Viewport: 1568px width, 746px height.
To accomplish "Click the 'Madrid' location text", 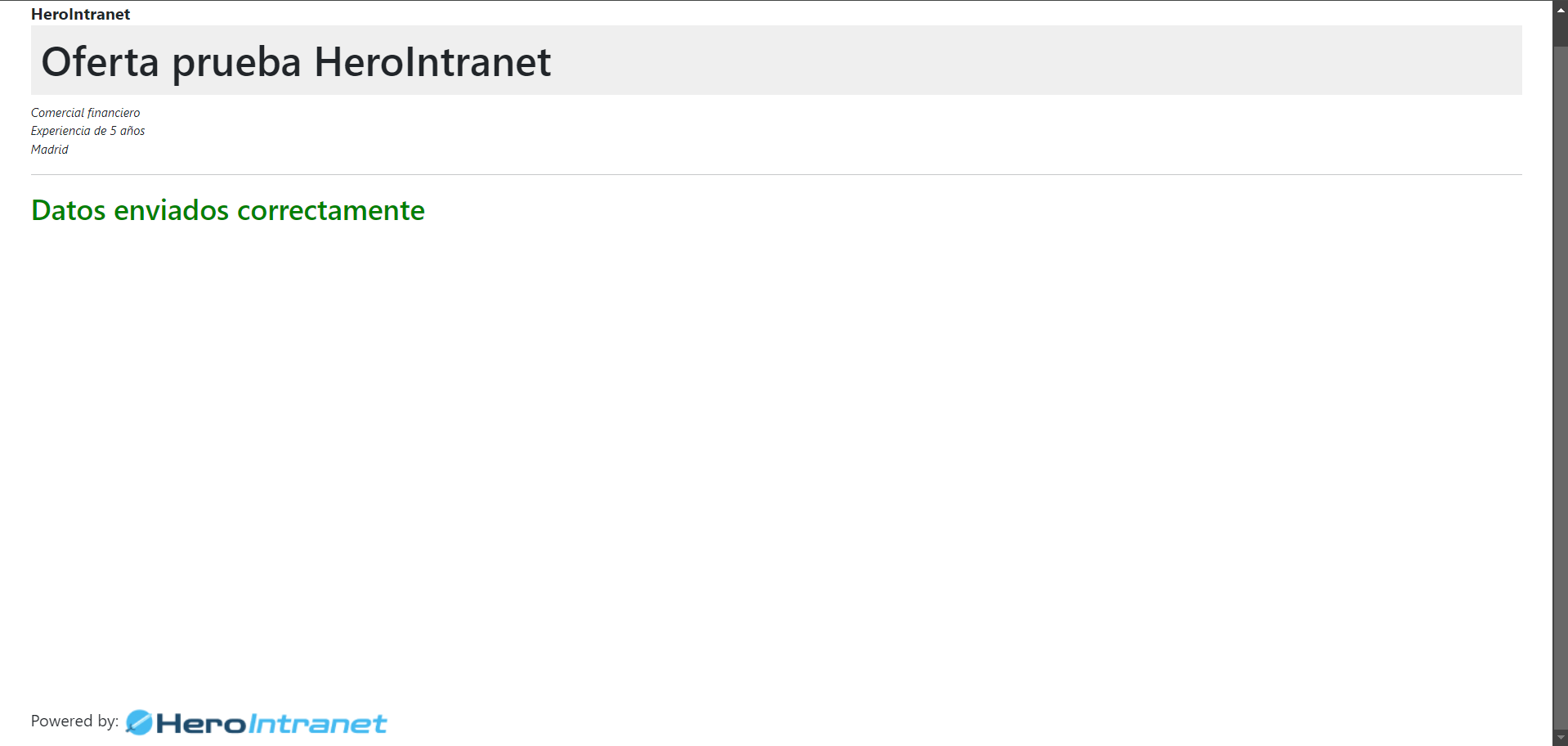I will [x=50, y=150].
